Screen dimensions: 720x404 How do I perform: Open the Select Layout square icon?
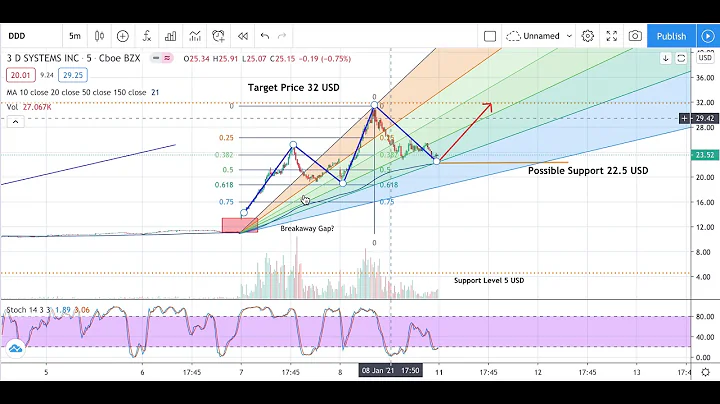pyautogui.click(x=490, y=36)
